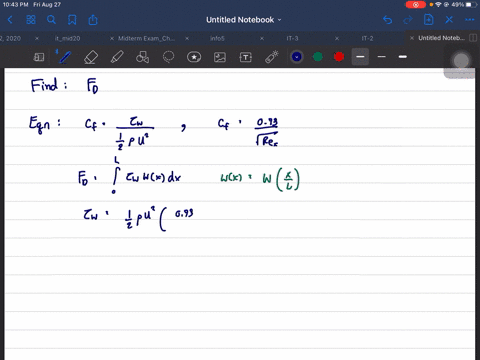Select the zoom window tool
480x360 pixels.
(39, 57)
